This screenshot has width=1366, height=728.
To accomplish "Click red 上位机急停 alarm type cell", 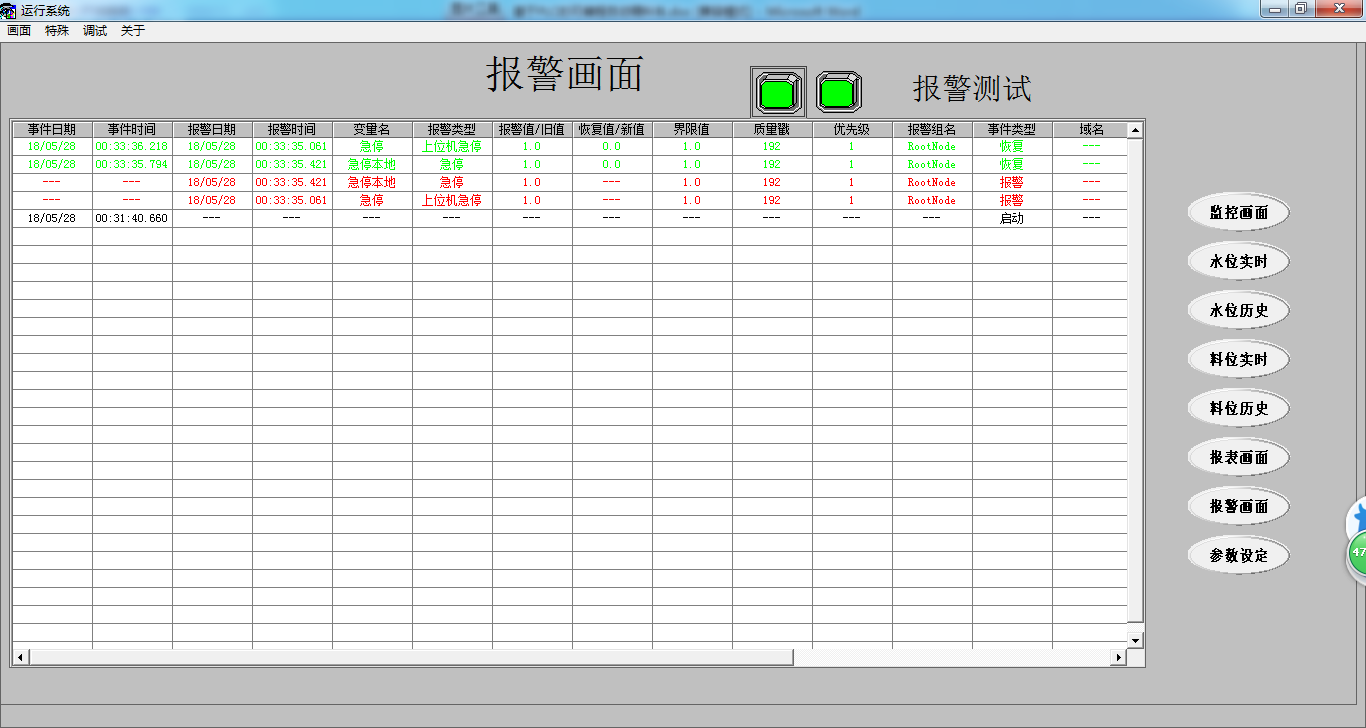I will coord(452,200).
